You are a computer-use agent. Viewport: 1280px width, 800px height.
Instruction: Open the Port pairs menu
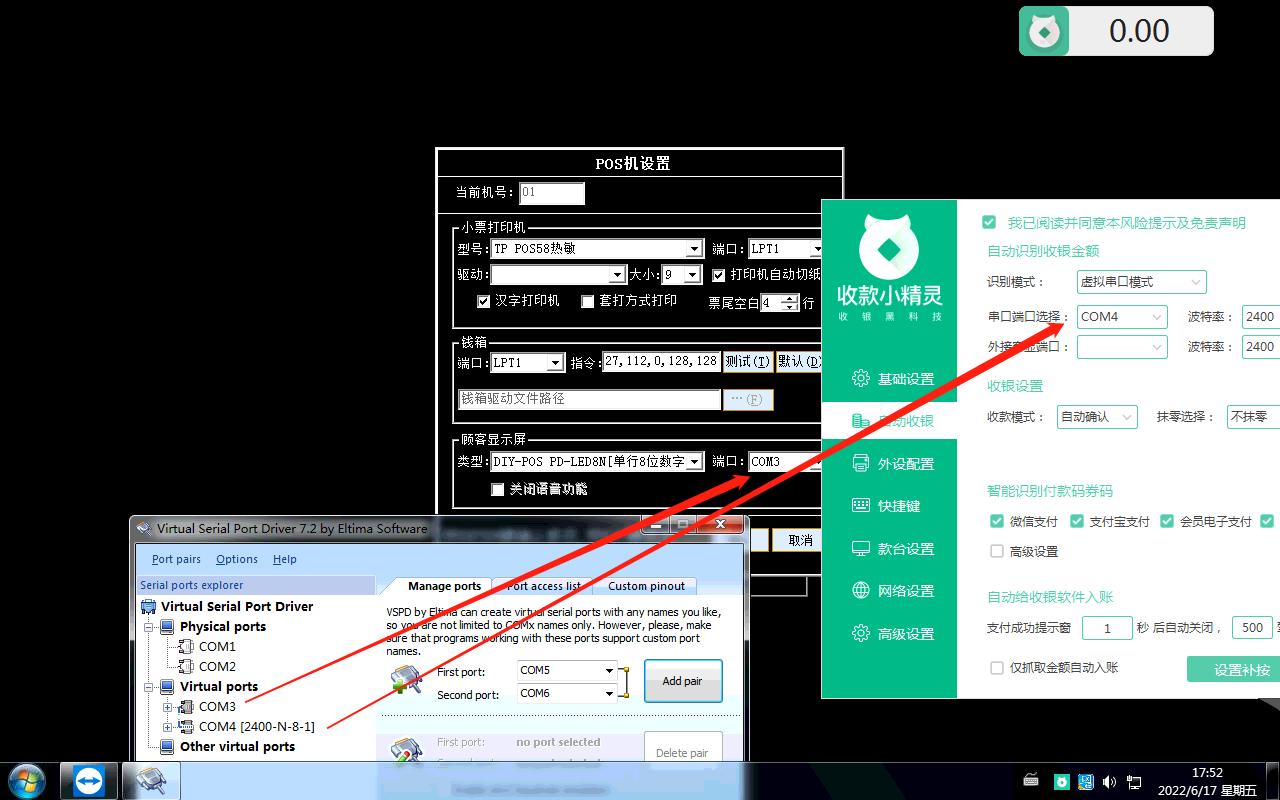[176, 559]
